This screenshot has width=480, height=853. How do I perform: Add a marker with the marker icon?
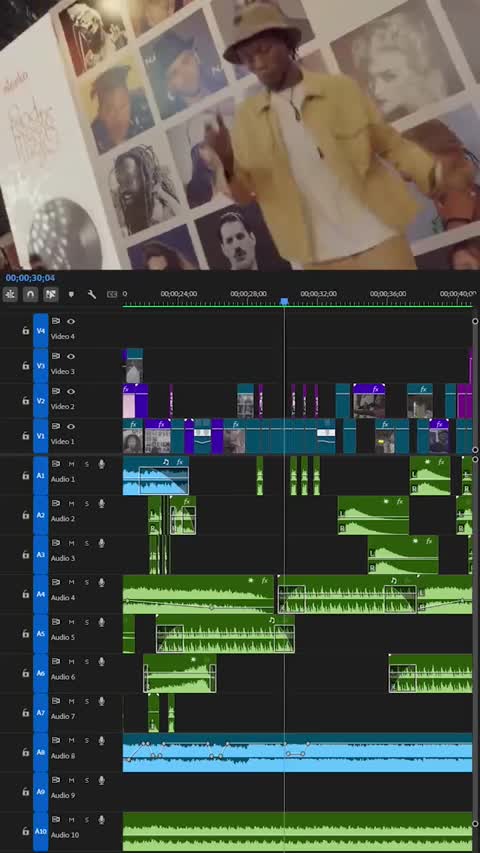(x=71, y=294)
